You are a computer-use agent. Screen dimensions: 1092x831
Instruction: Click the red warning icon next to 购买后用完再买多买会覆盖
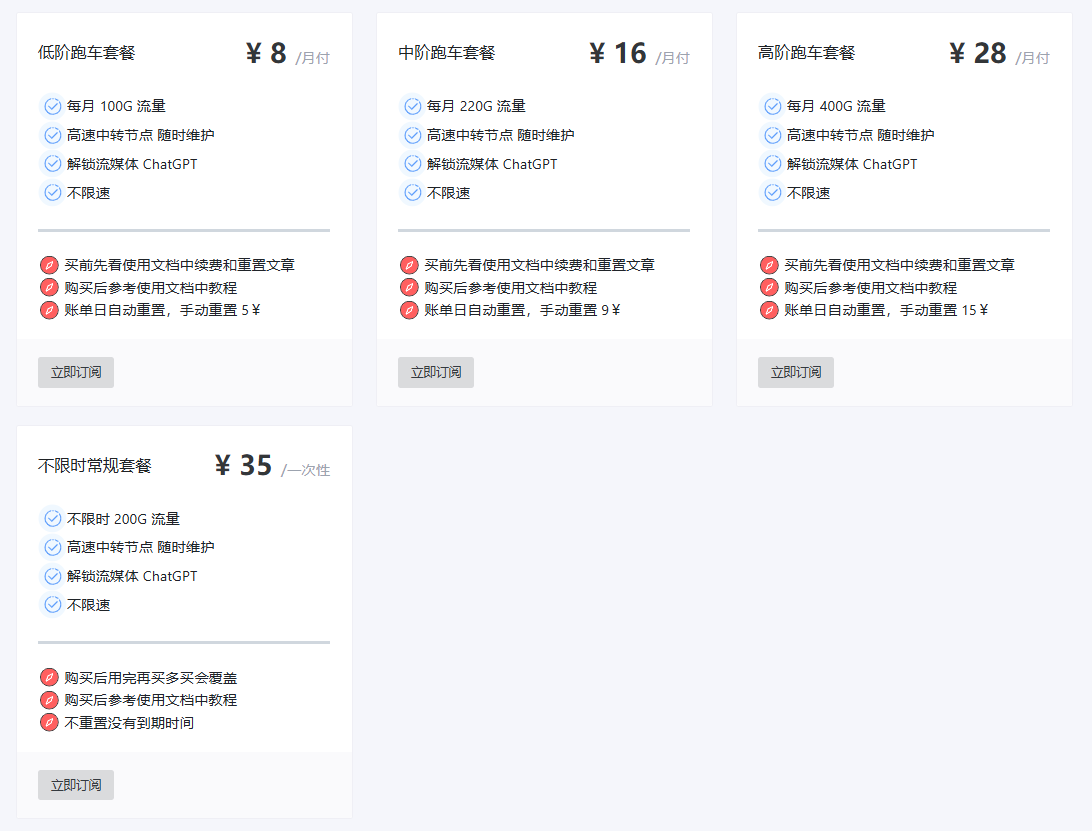pos(48,677)
